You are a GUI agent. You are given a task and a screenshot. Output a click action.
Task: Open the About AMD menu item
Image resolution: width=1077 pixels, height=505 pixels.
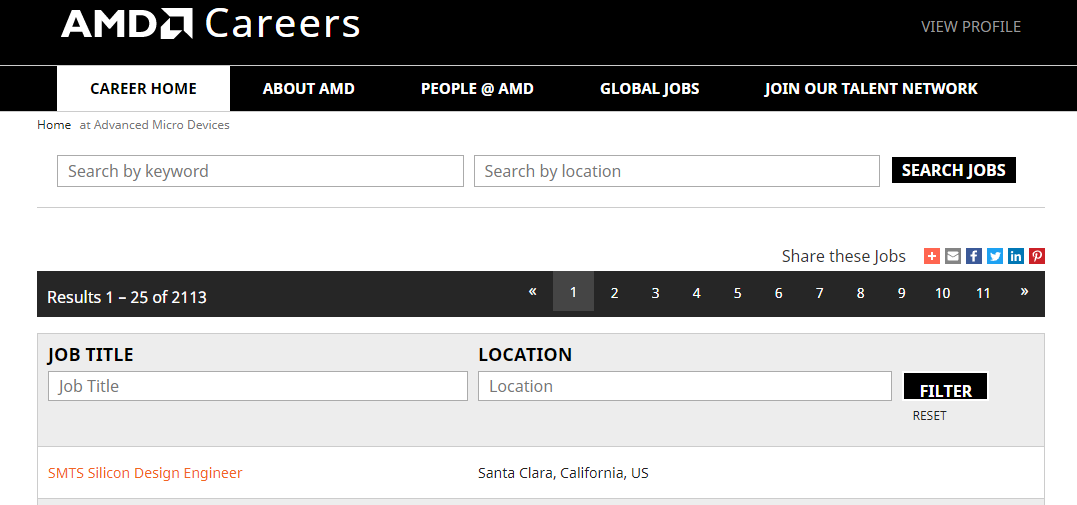(x=308, y=89)
